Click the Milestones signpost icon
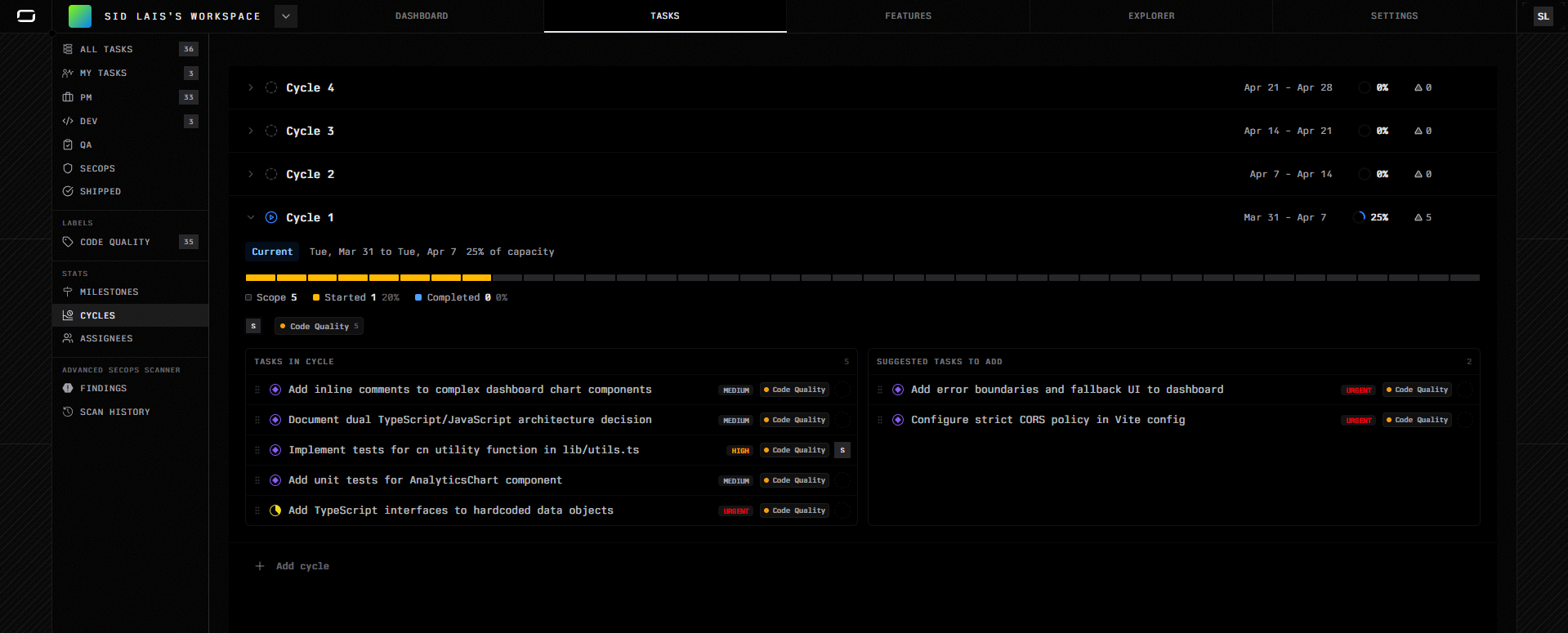1568x633 pixels. pyautogui.click(x=68, y=292)
